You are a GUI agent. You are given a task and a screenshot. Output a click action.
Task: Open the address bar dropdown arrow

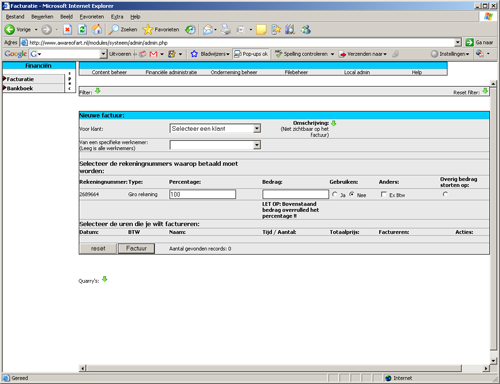[x=458, y=42]
